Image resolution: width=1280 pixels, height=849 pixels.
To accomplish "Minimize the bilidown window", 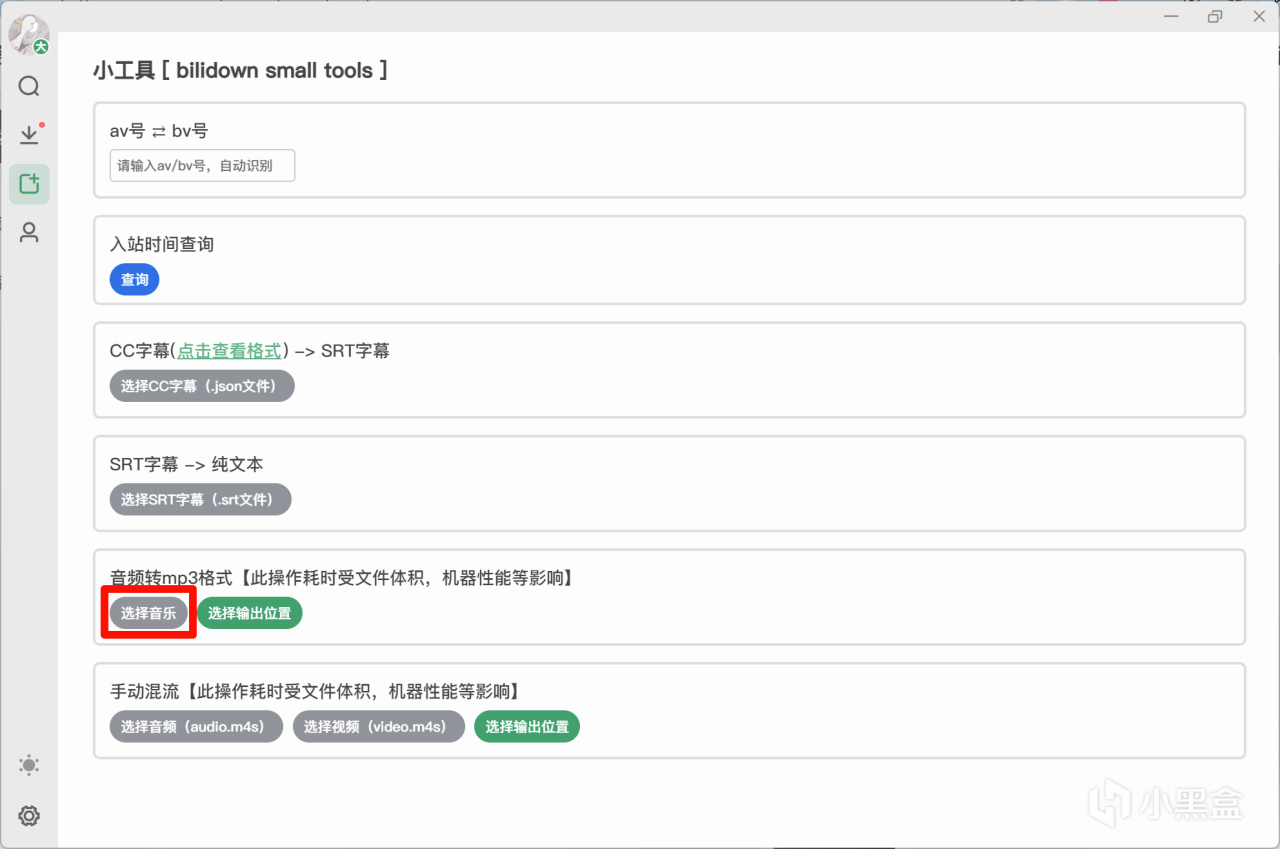I will (1171, 16).
